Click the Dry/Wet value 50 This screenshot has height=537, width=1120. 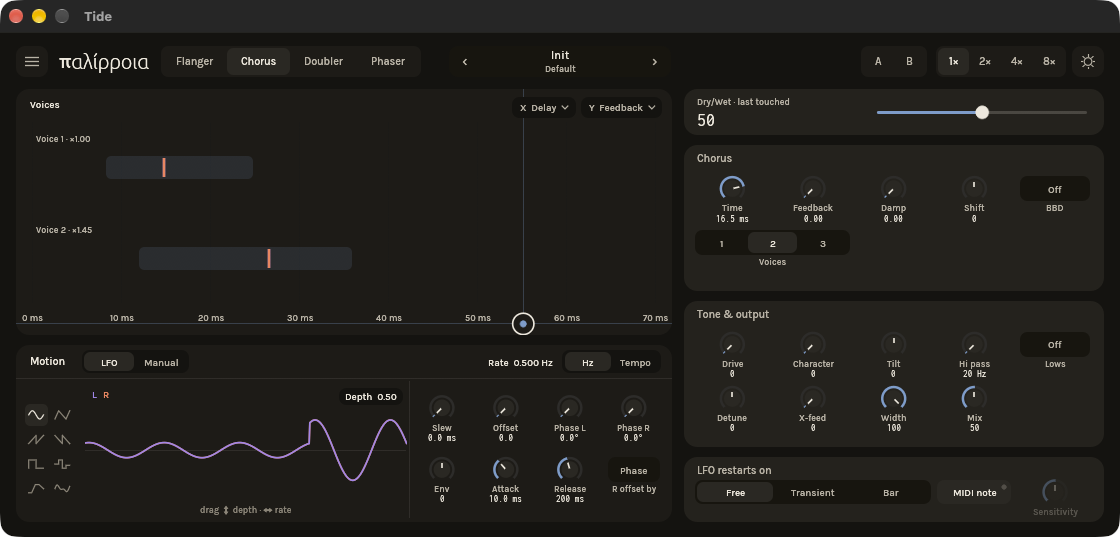point(706,121)
